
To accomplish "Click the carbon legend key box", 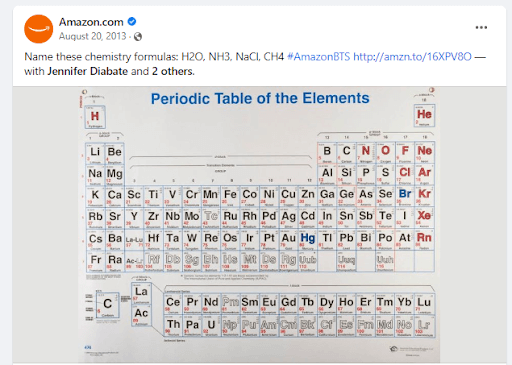I will [x=107, y=305].
